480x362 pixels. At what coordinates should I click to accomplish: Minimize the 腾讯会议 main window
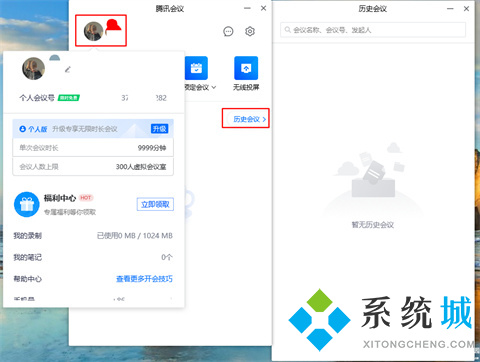coord(247,8)
